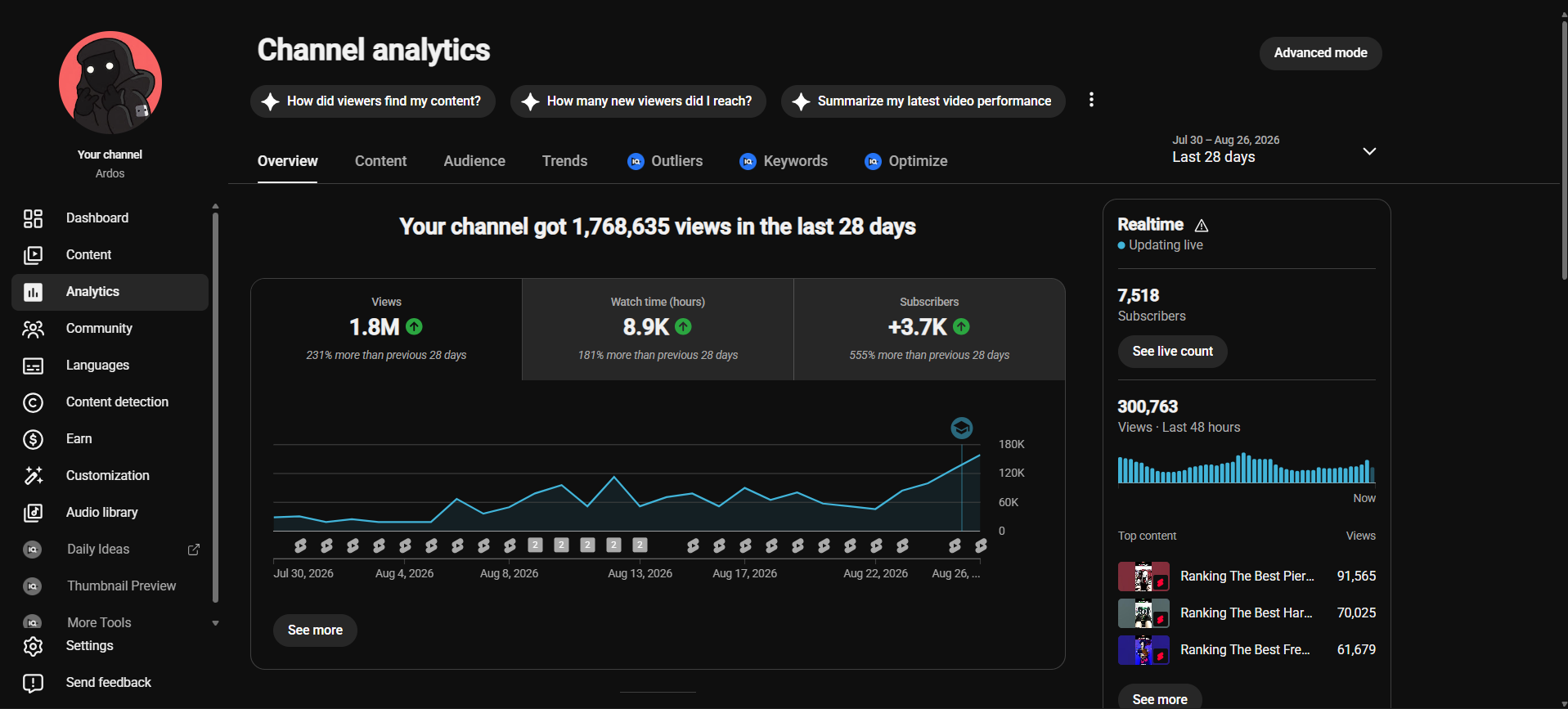
Task: Open the Ranking The Best Pier video thumbnail
Action: point(1143,577)
